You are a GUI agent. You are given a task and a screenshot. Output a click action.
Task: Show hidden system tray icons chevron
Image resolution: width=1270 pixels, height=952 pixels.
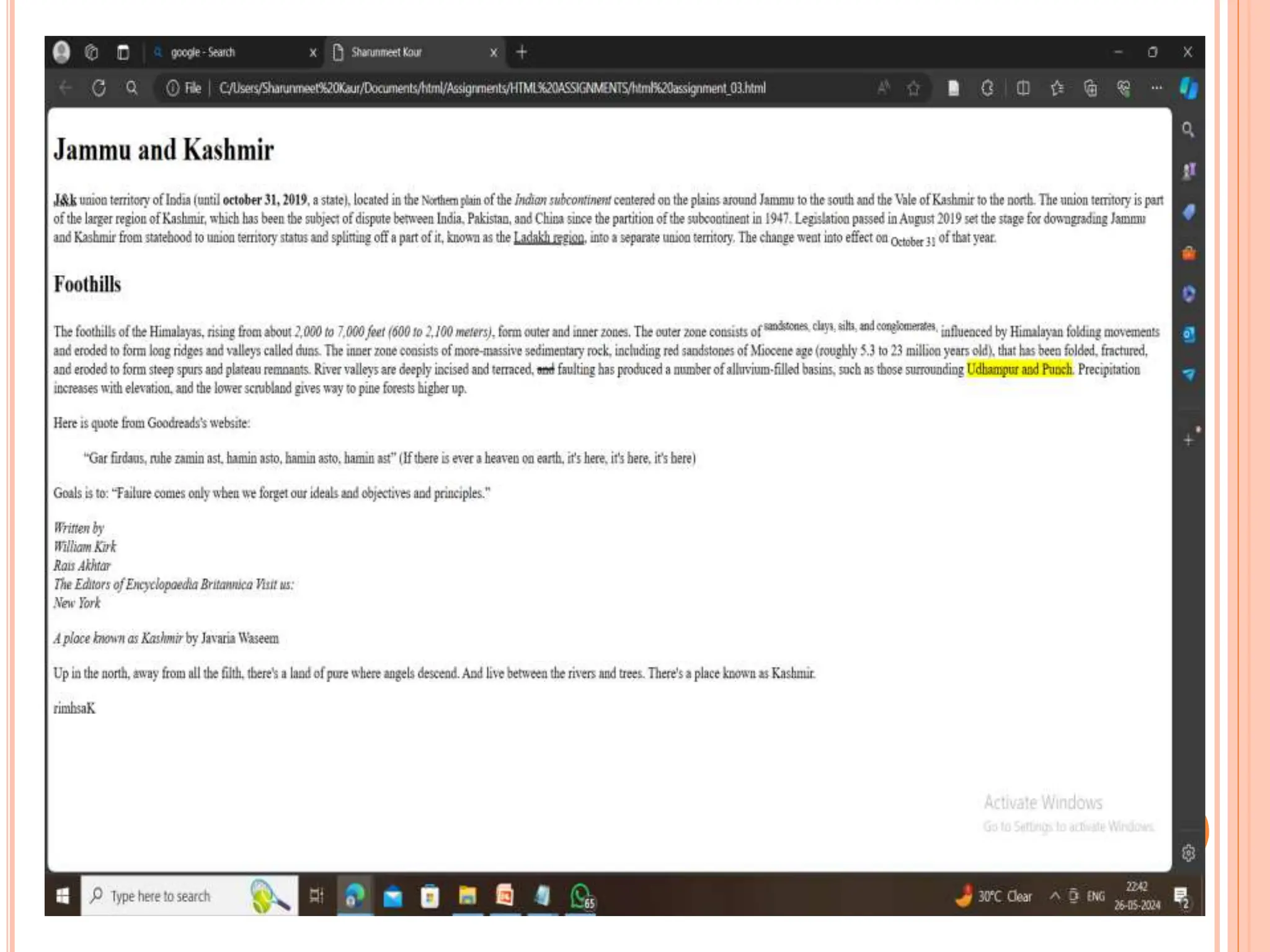click(x=1054, y=896)
